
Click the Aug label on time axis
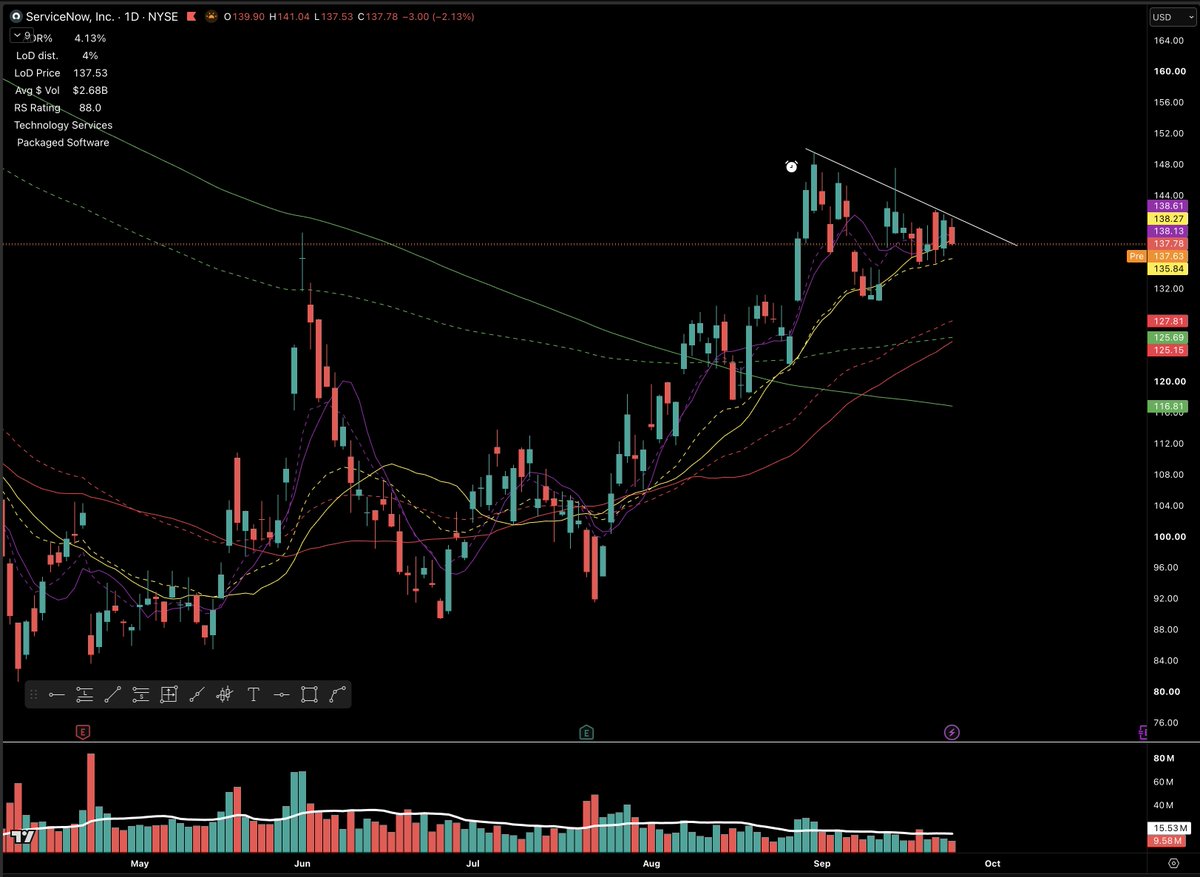651,862
